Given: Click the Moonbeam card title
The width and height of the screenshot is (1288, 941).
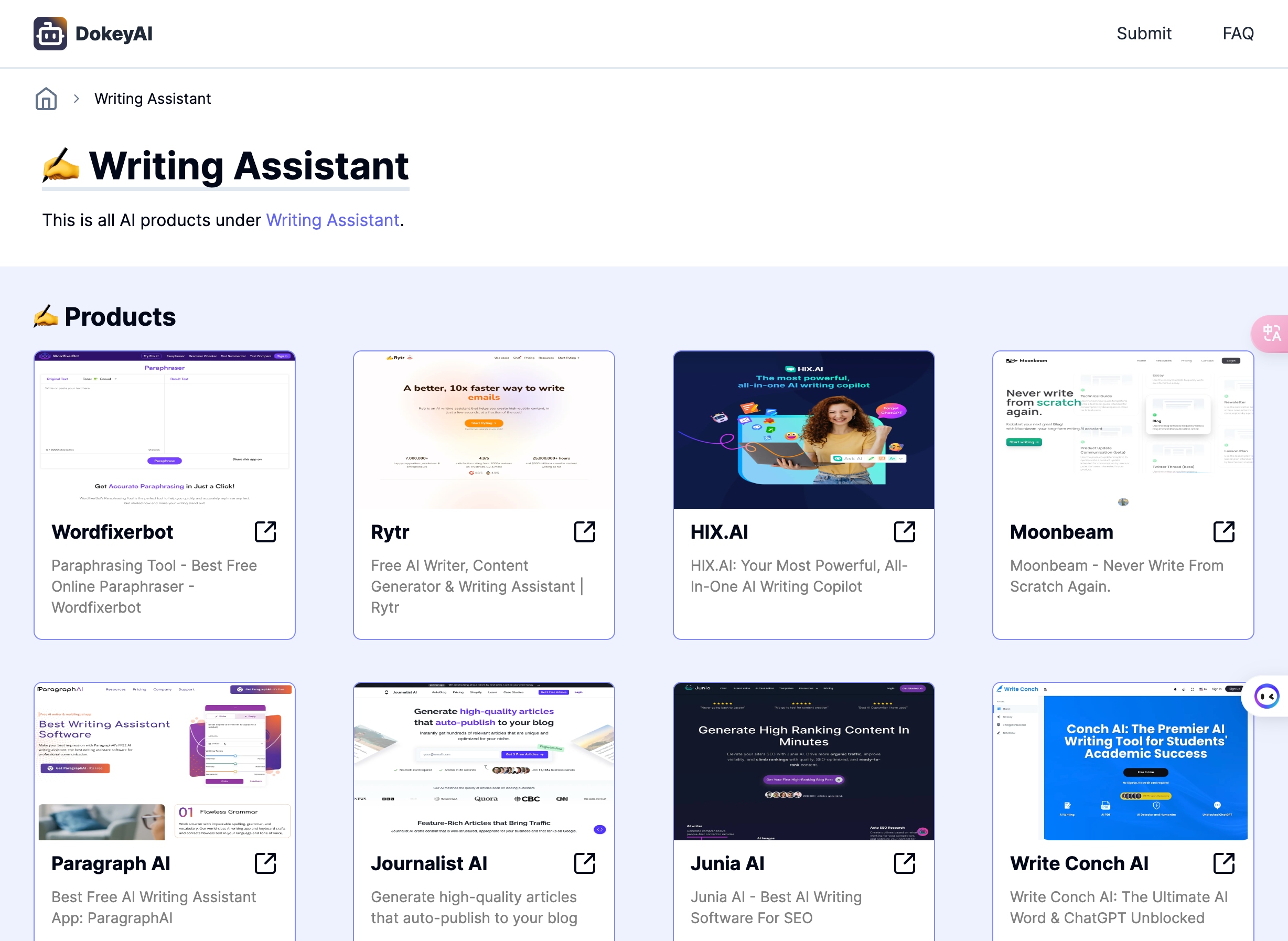Looking at the screenshot, I should click(x=1061, y=532).
